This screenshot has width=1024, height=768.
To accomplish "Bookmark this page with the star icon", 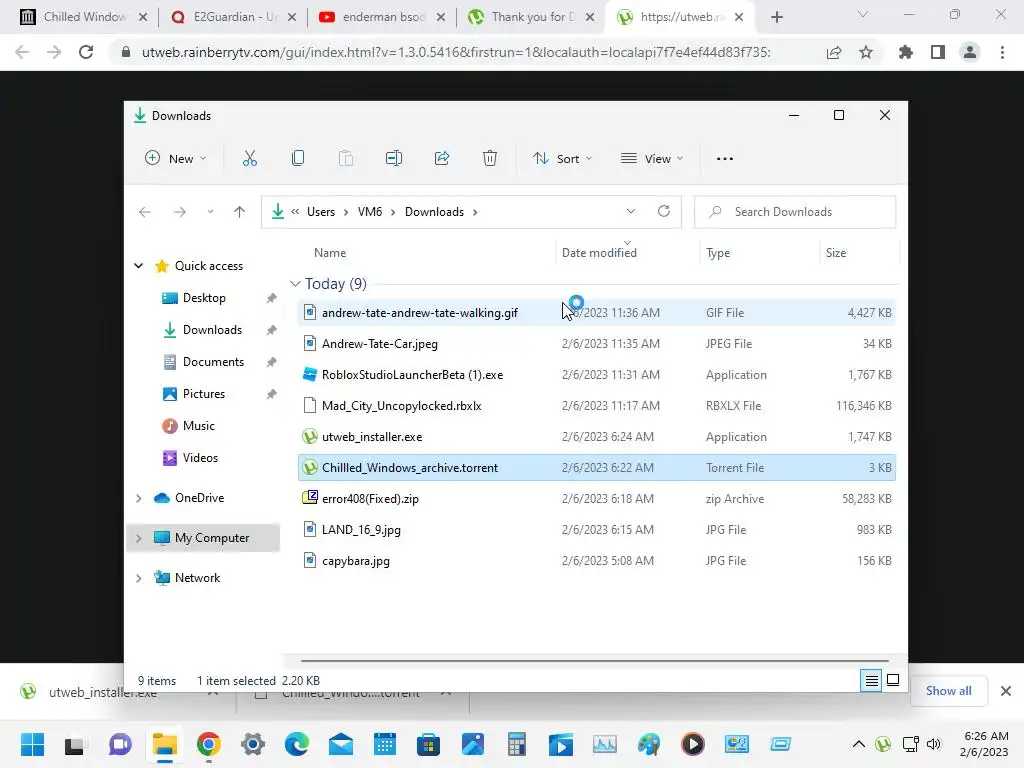I will pyautogui.click(x=866, y=52).
